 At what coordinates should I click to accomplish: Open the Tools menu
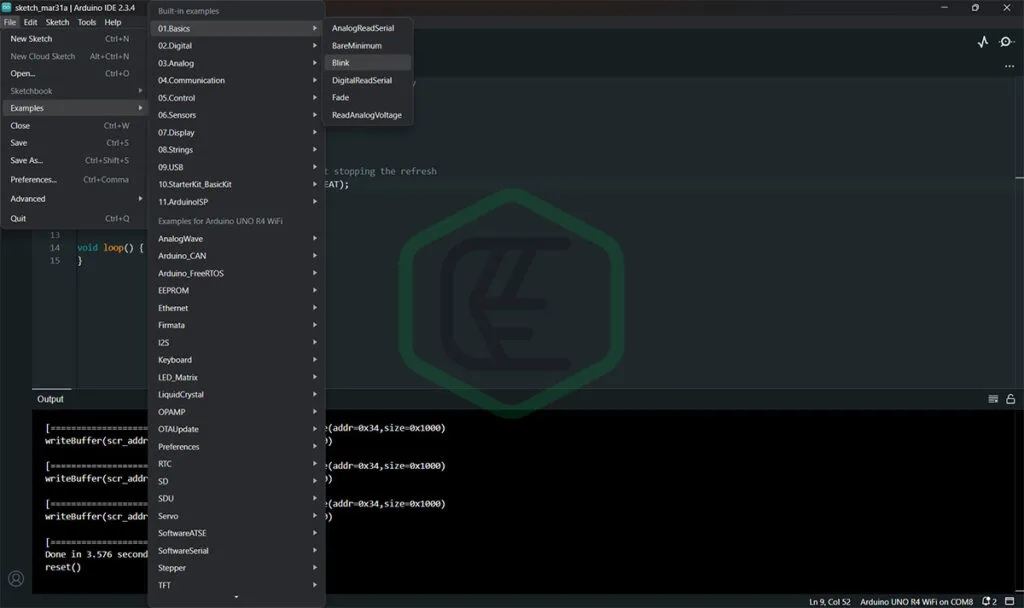coord(87,22)
